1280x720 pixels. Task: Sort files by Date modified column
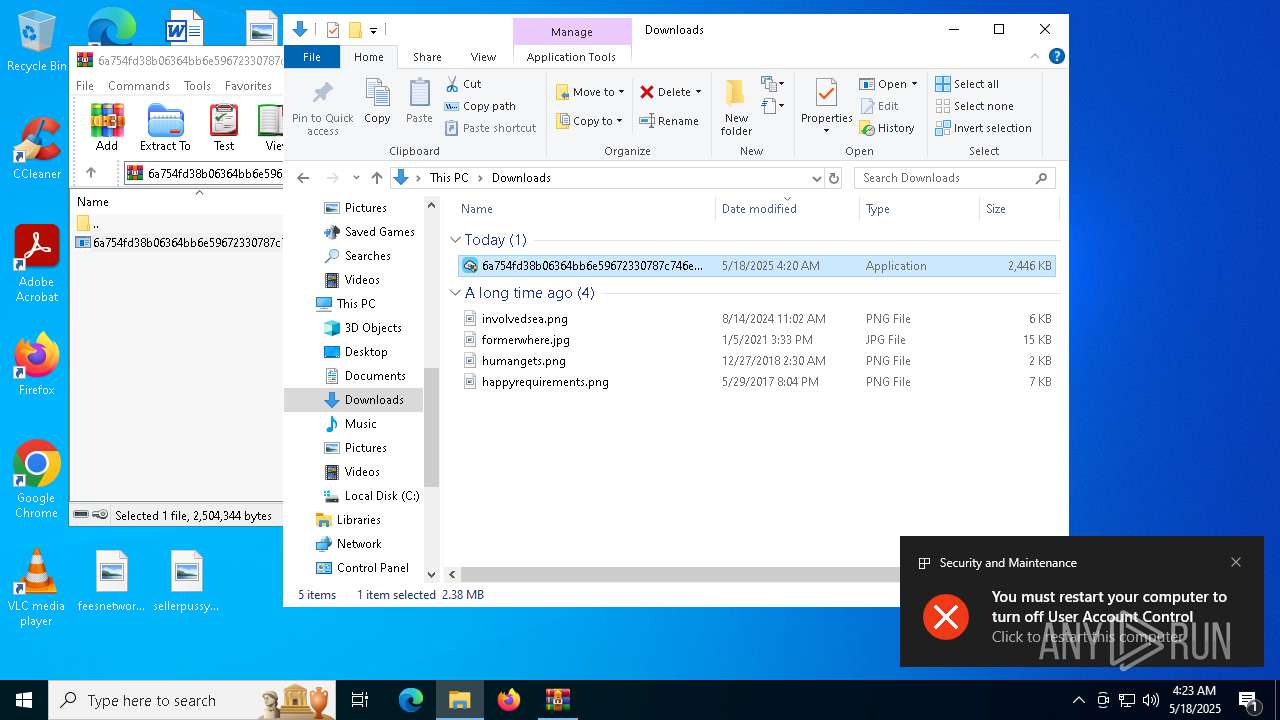tap(788, 209)
